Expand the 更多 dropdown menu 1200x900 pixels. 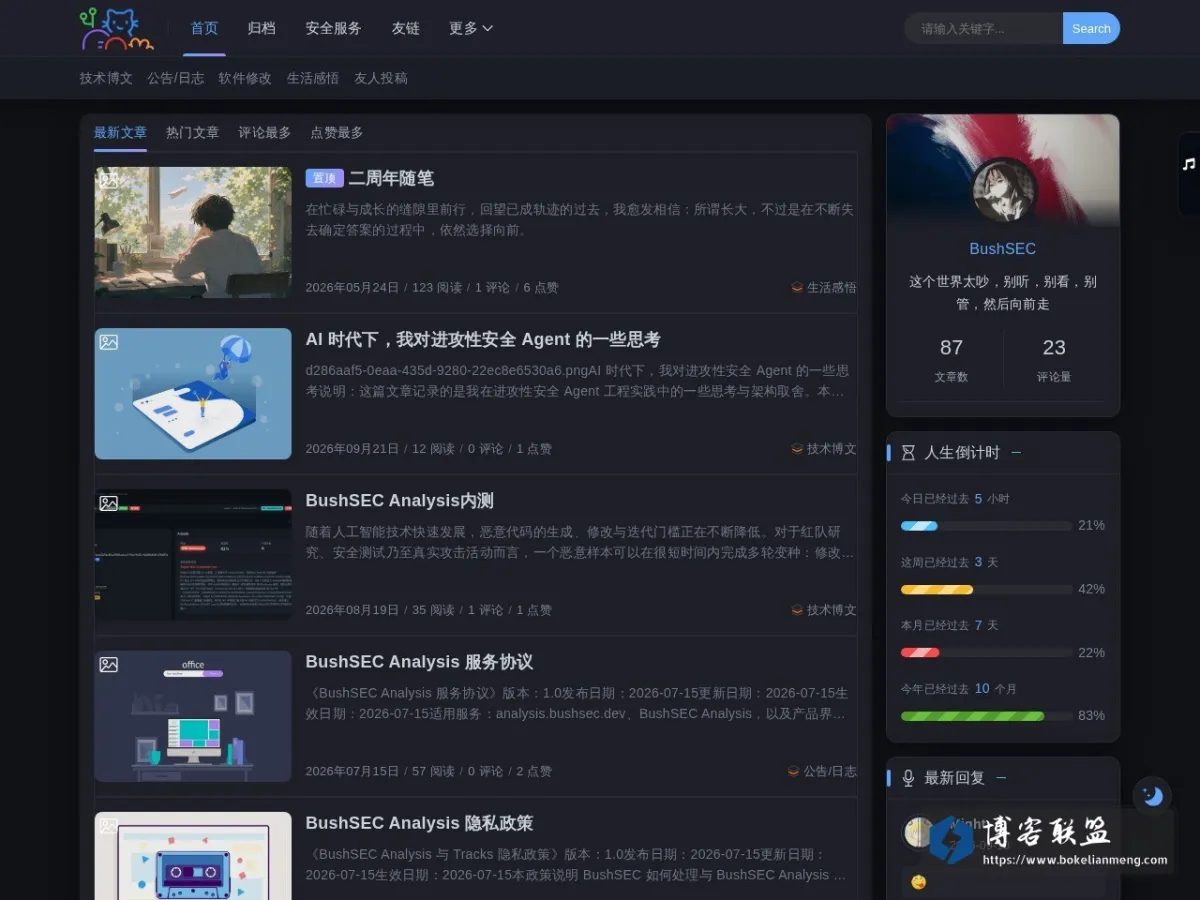pos(471,28)
